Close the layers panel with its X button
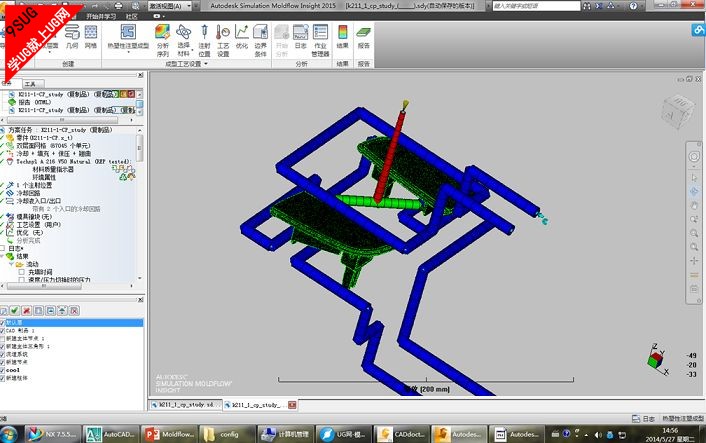Viewport: 706px width, 443px height. click(140, 299)
